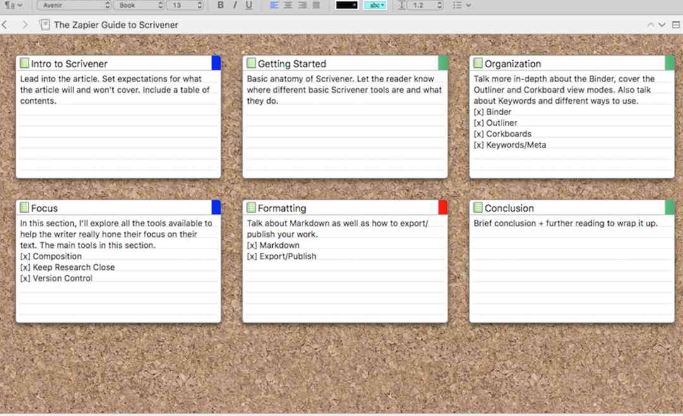Click the '[x] Binder' line in Organization
This screenshot has height=416, width=683.
492,112
